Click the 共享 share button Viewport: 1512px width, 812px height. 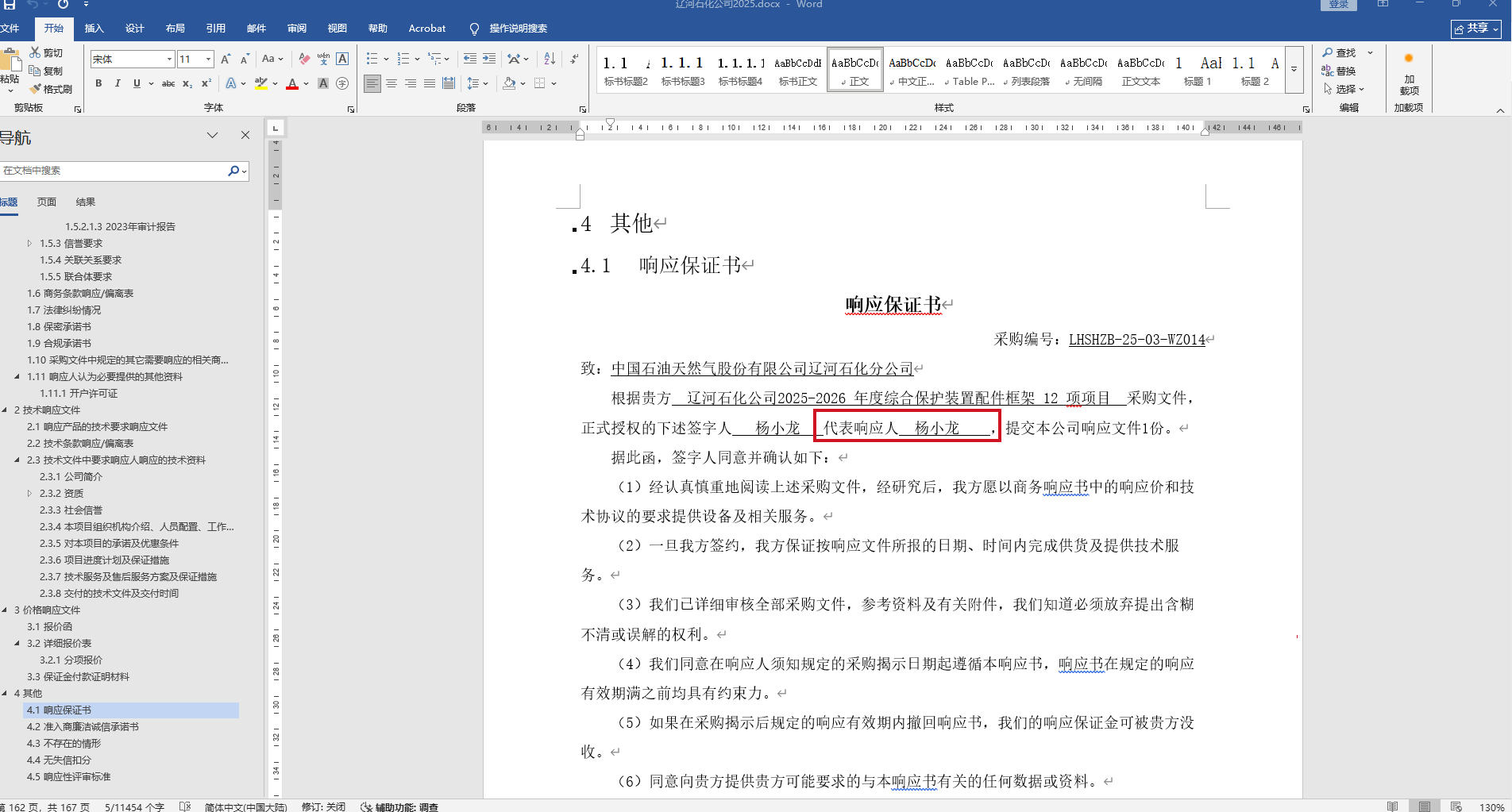pos(1476,29)
